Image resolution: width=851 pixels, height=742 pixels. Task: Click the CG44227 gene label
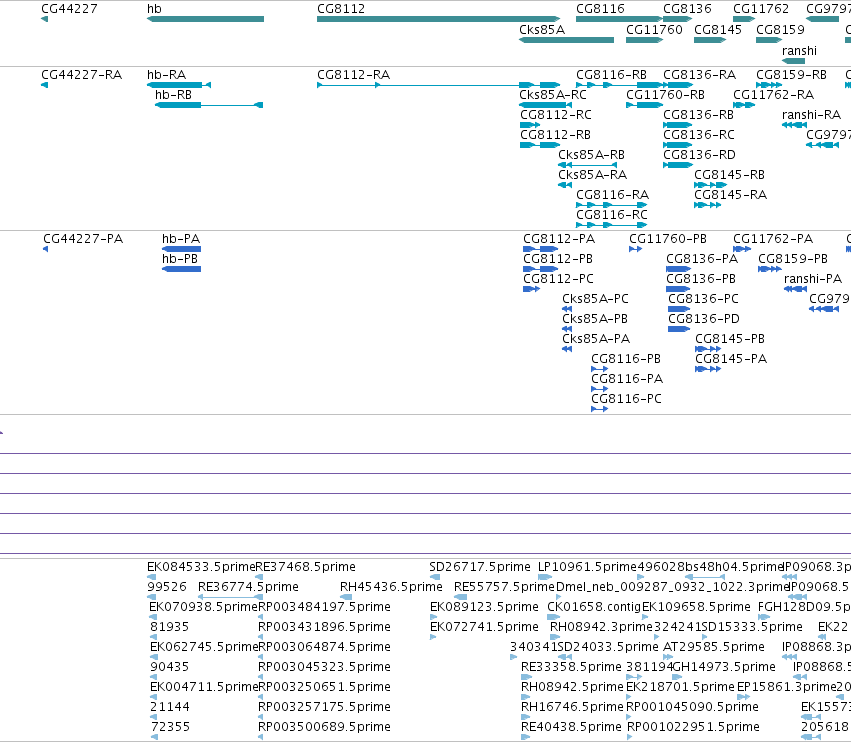[x=69, y=9]
